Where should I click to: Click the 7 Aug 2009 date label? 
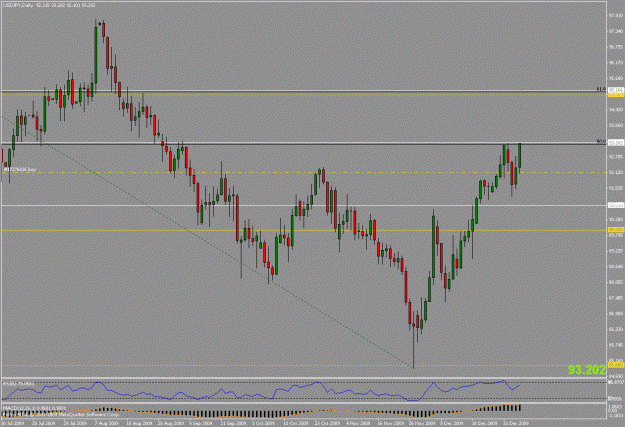point(109,423)
